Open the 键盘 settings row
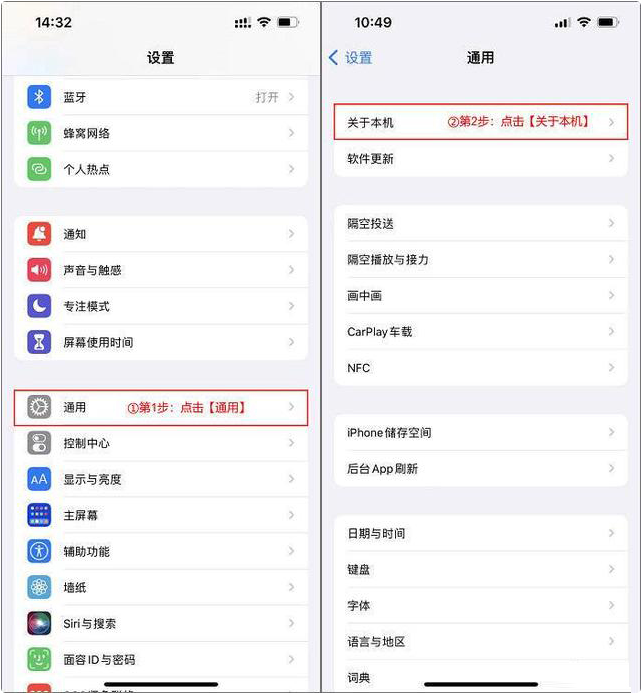The width and height of the screenshot is (641, 694). [x=481, y=569]
